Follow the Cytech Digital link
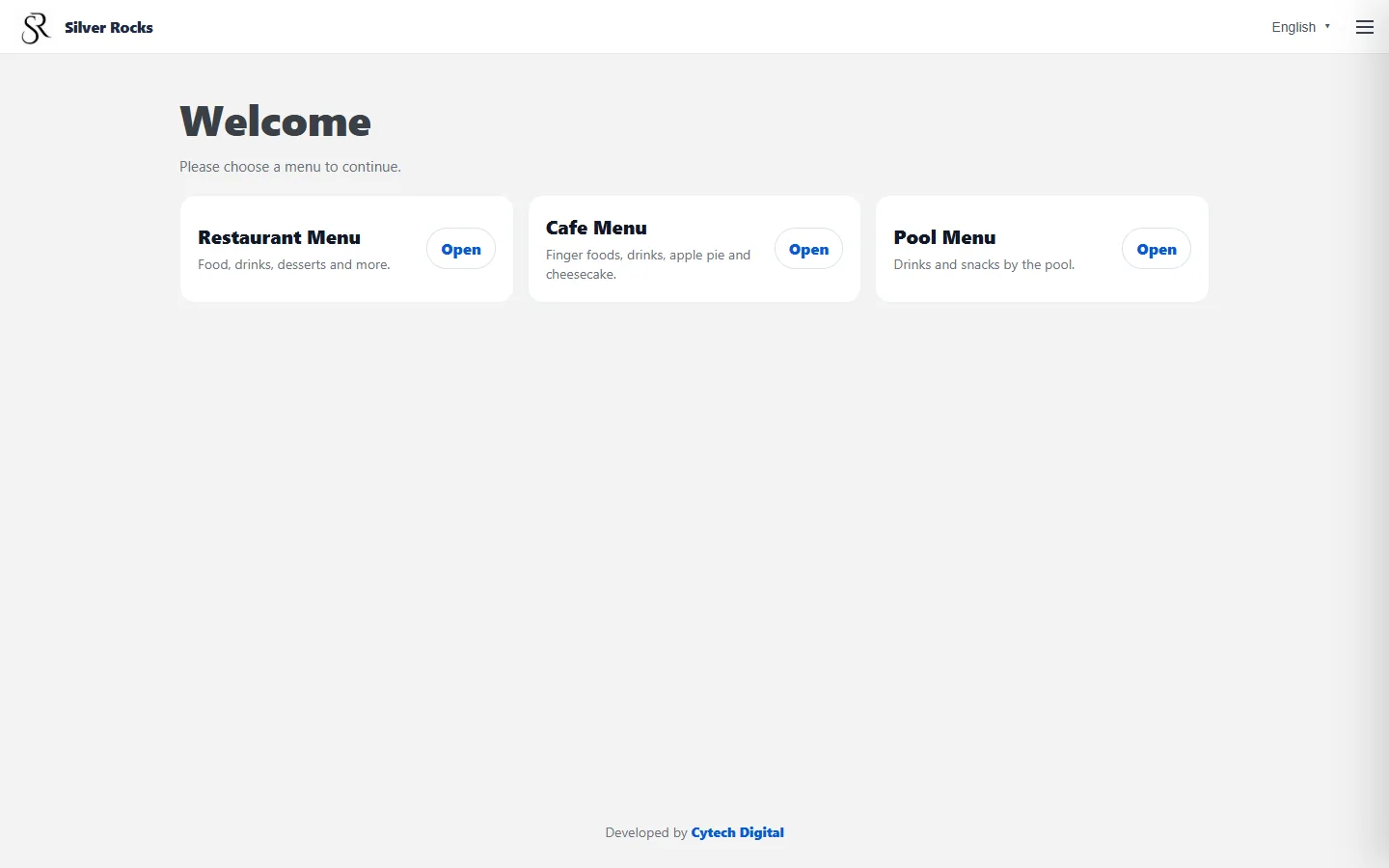 [x=738, y=832]
